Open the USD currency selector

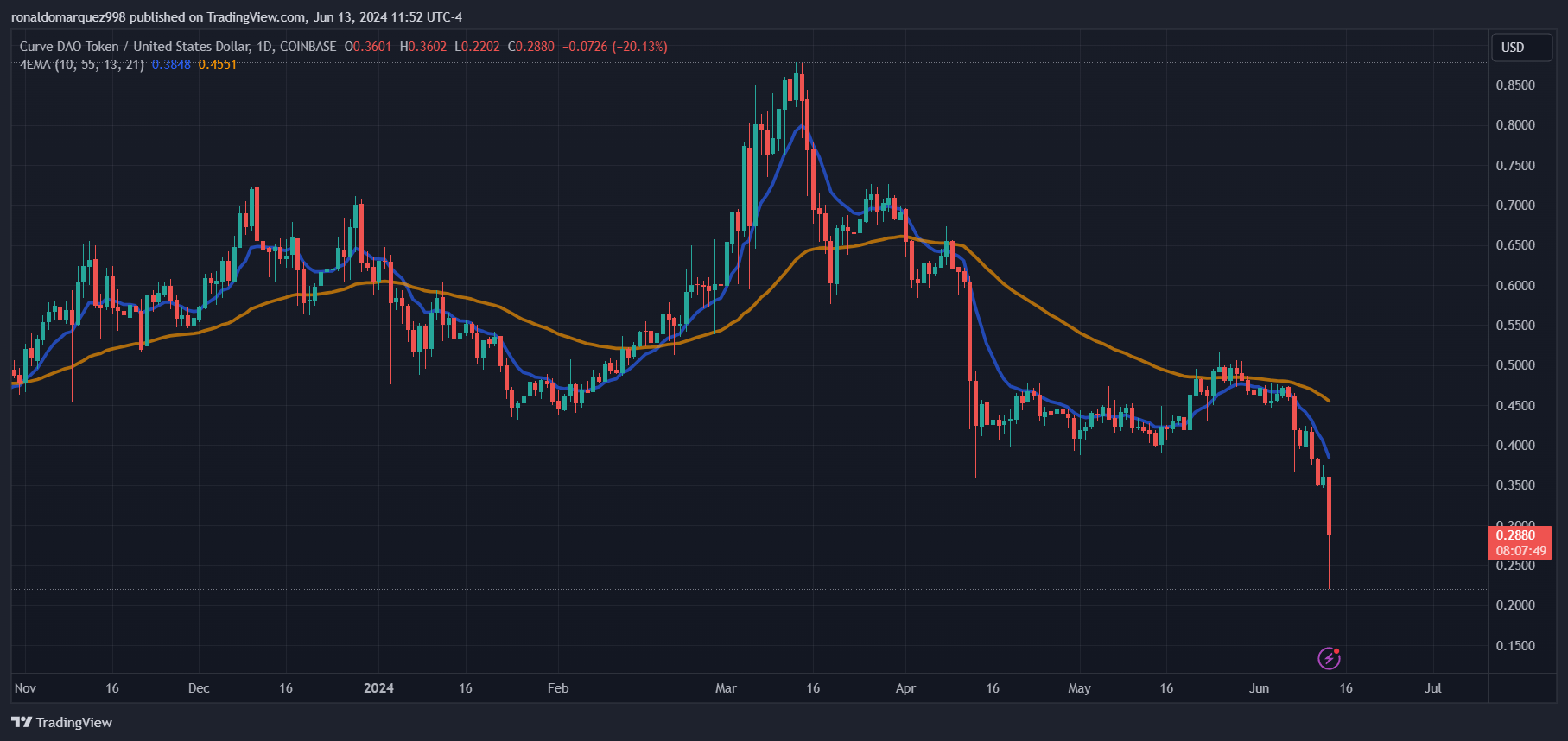click(1522, 47)
